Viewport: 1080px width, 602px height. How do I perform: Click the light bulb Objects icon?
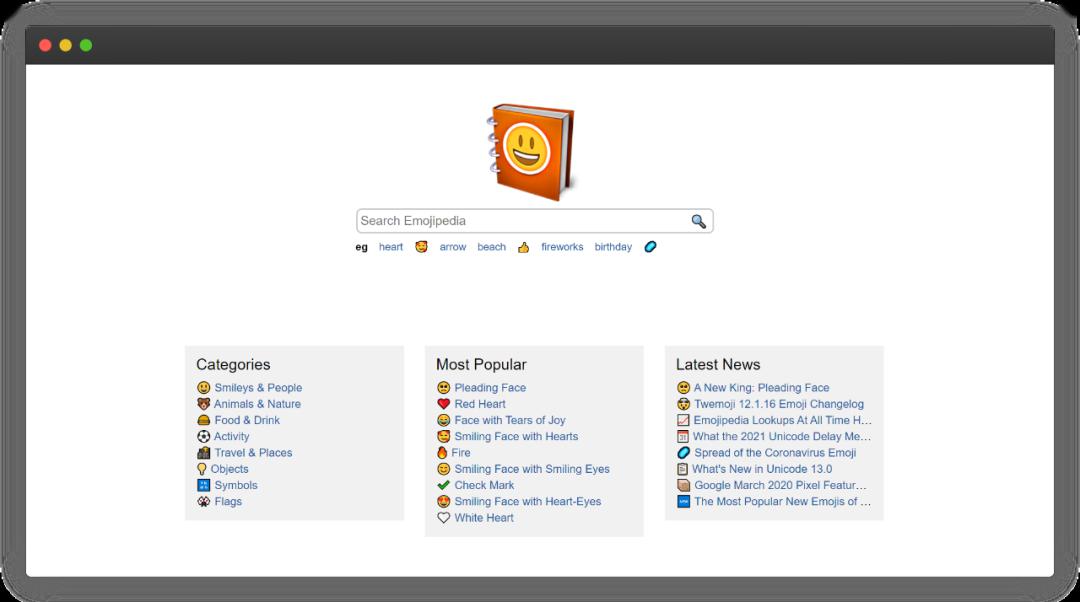(x=202, y=469)
